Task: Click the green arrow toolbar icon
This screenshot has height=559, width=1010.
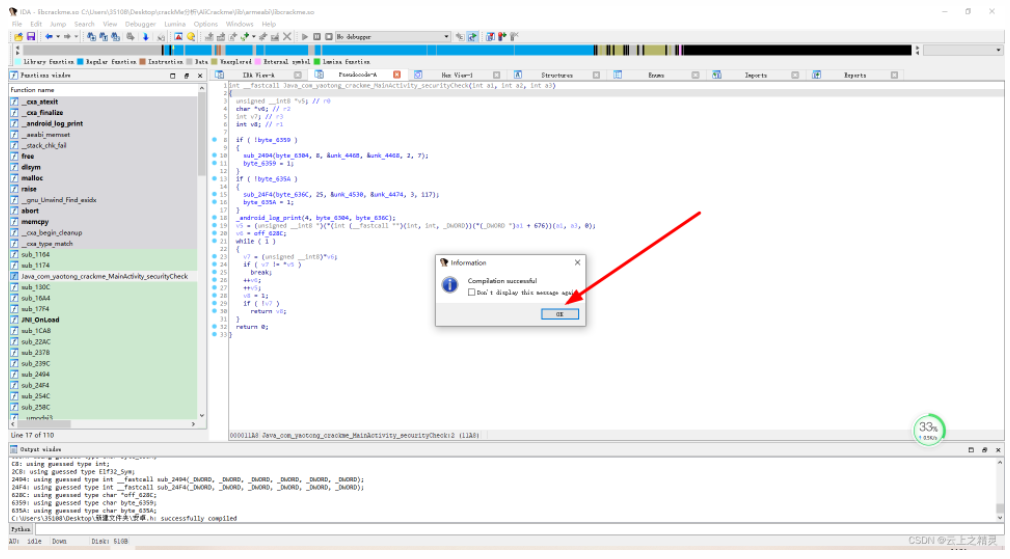Action: [x=245, y=37]
